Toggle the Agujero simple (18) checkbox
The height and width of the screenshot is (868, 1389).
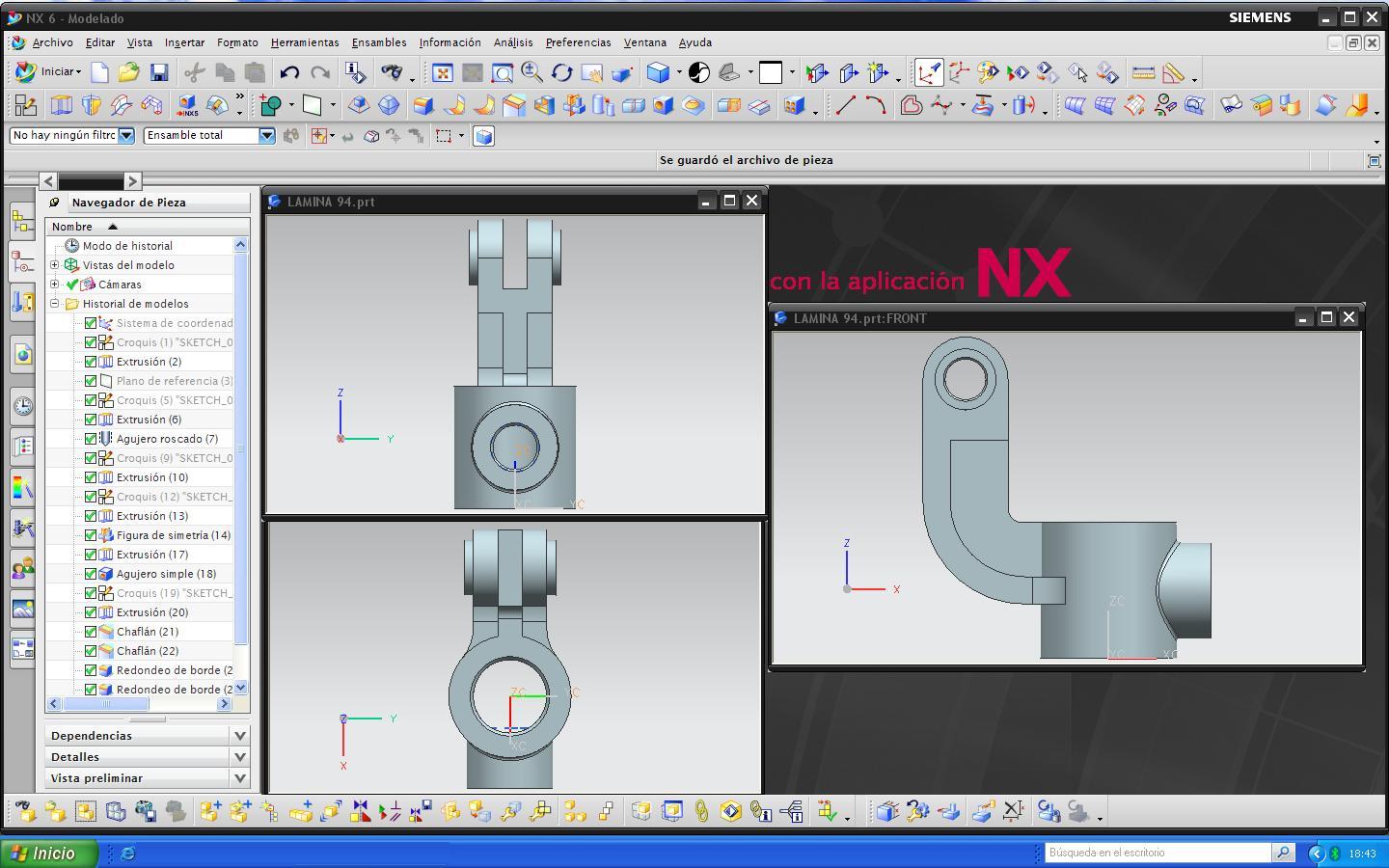pyautogui.click(x=91, y=574)
